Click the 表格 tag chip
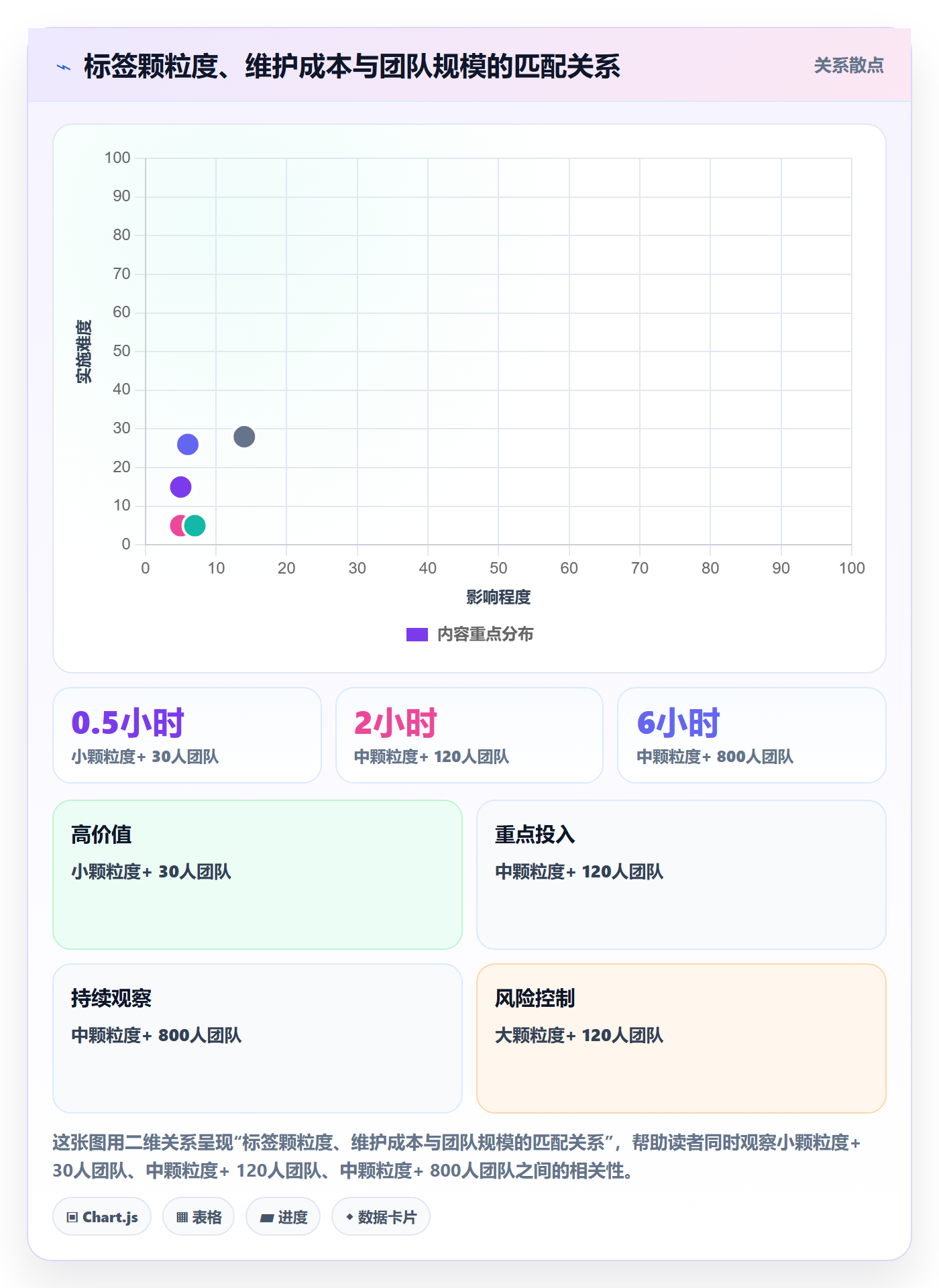 [x=199, y=1217]
